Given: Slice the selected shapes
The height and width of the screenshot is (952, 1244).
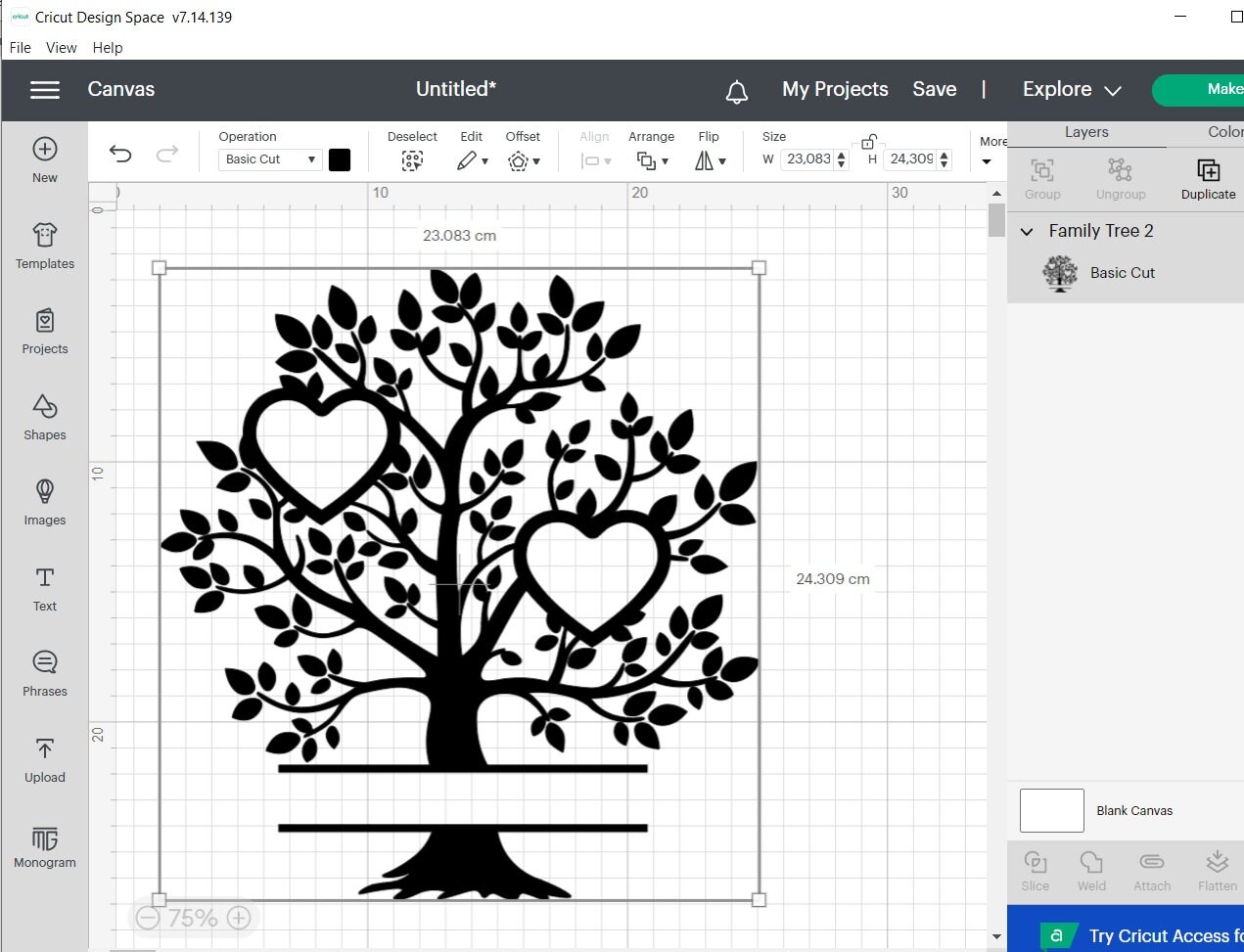Looking at the screenshot, I should point(1035,869).
